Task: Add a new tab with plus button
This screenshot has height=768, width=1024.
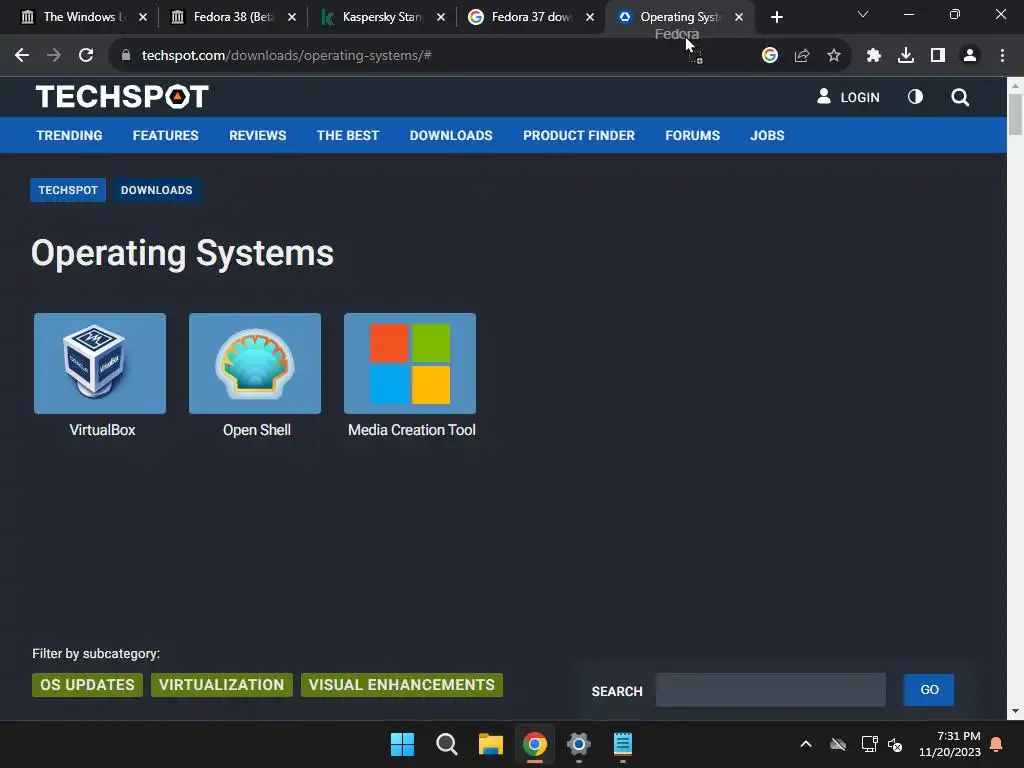Action: pos(776,17)
